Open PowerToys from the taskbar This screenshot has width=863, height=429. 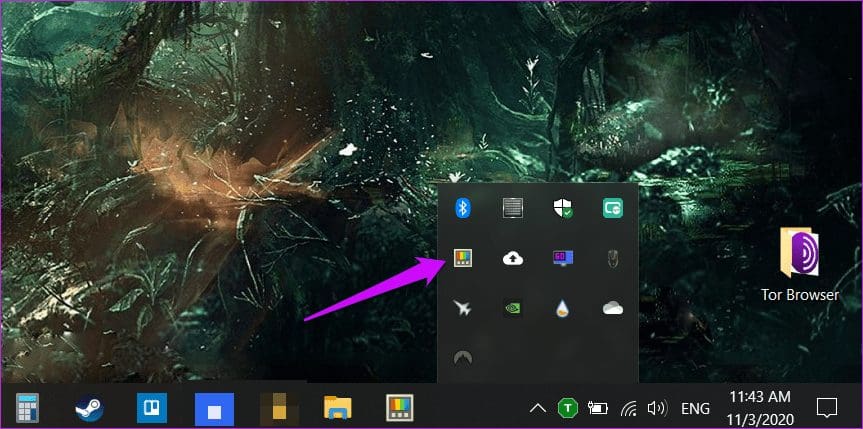tap(400, 408)
